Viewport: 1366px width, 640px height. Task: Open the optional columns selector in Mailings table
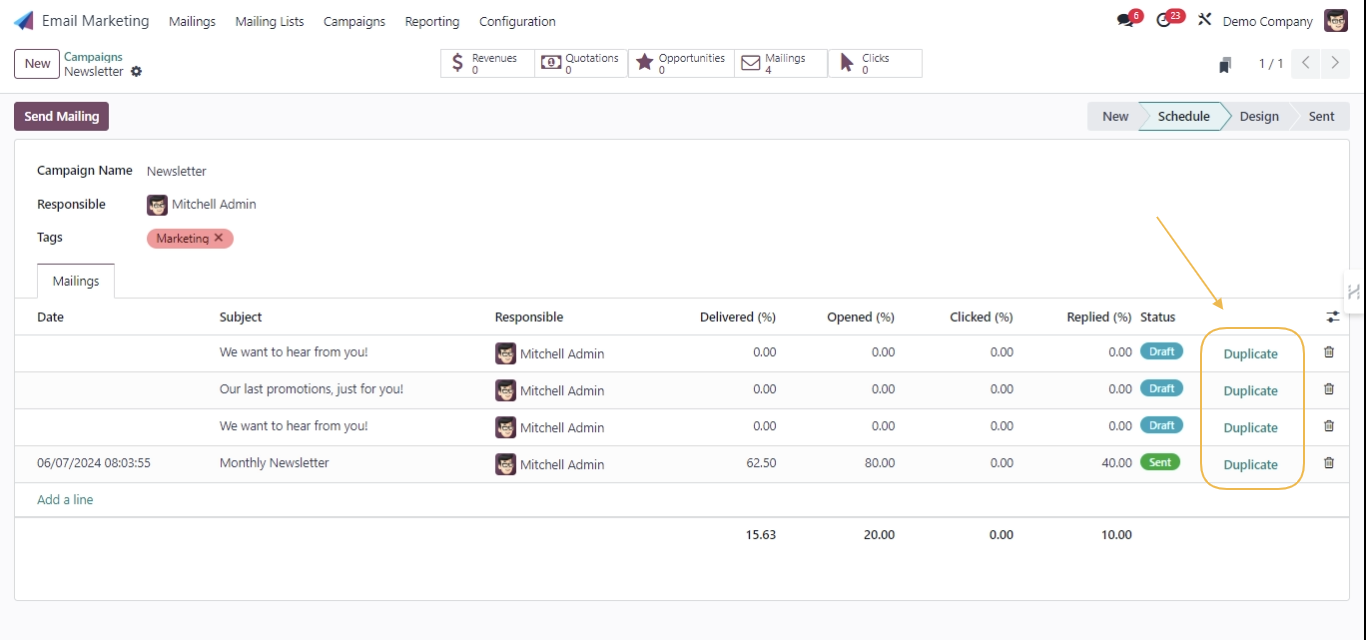tap(1332, 316)
